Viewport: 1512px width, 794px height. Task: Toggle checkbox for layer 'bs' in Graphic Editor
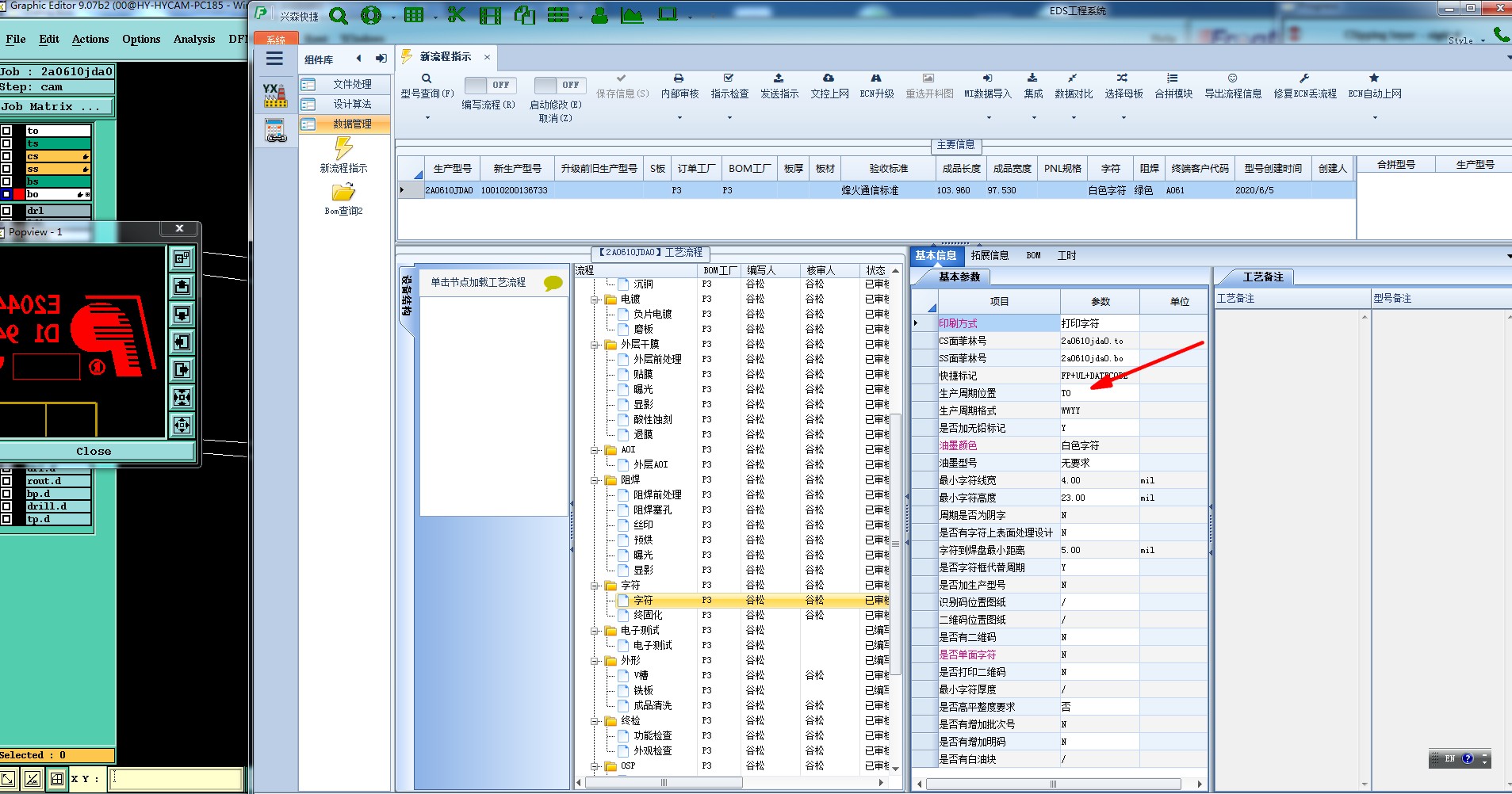6,181
